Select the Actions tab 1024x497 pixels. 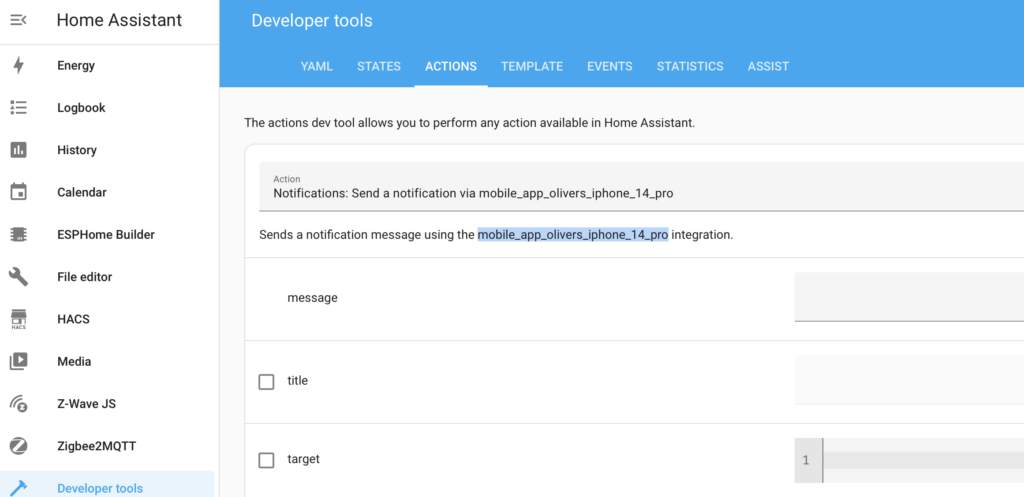[x=451, y=66]
